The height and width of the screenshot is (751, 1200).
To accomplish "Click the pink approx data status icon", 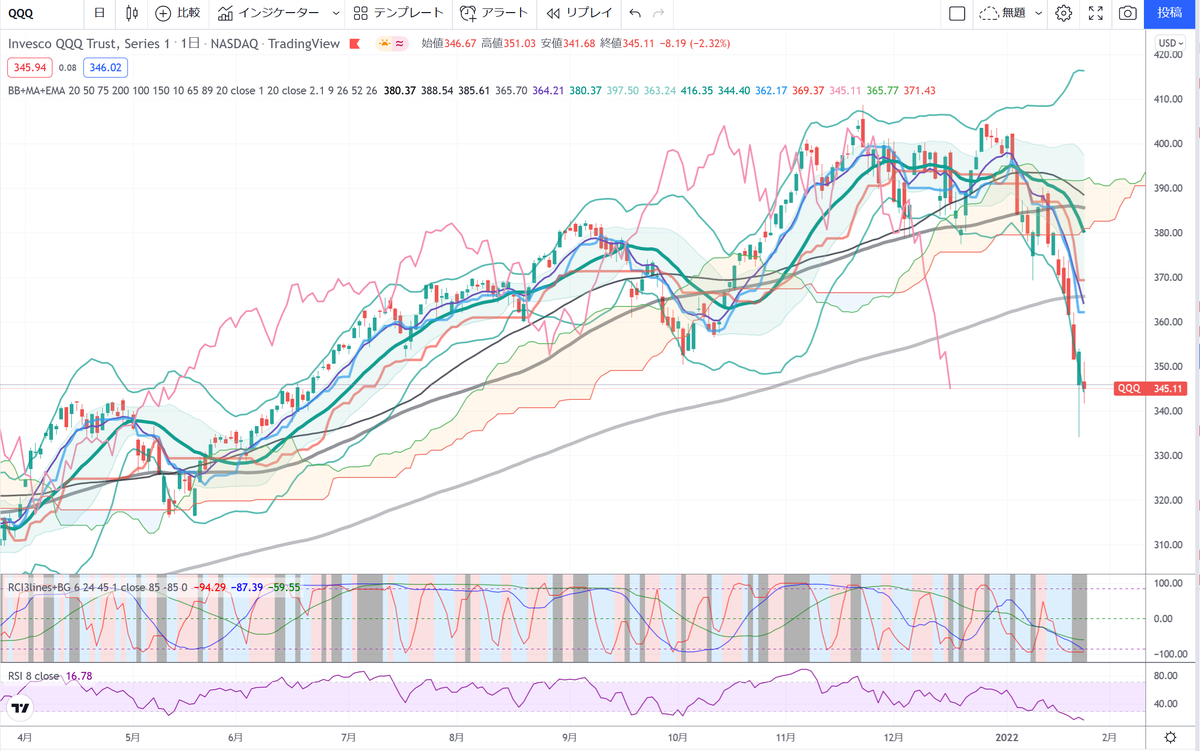I will tap(400, 44).
